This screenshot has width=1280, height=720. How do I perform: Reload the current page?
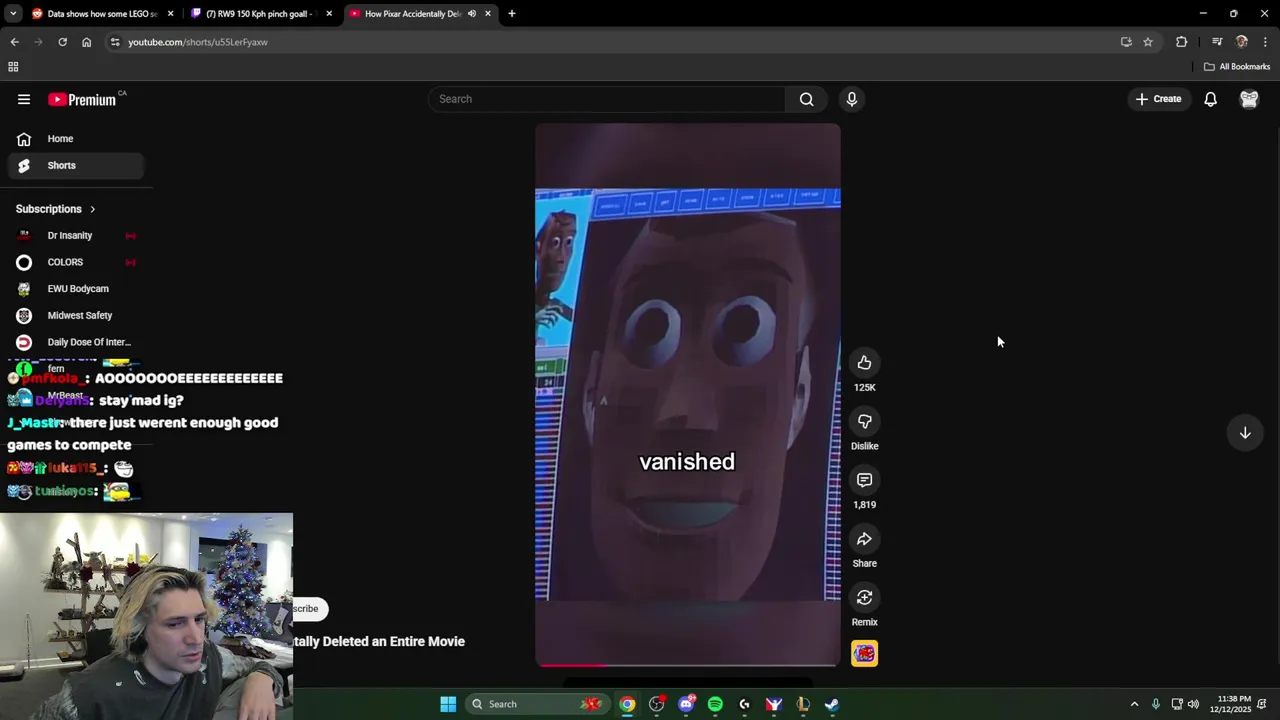[62, 42]
